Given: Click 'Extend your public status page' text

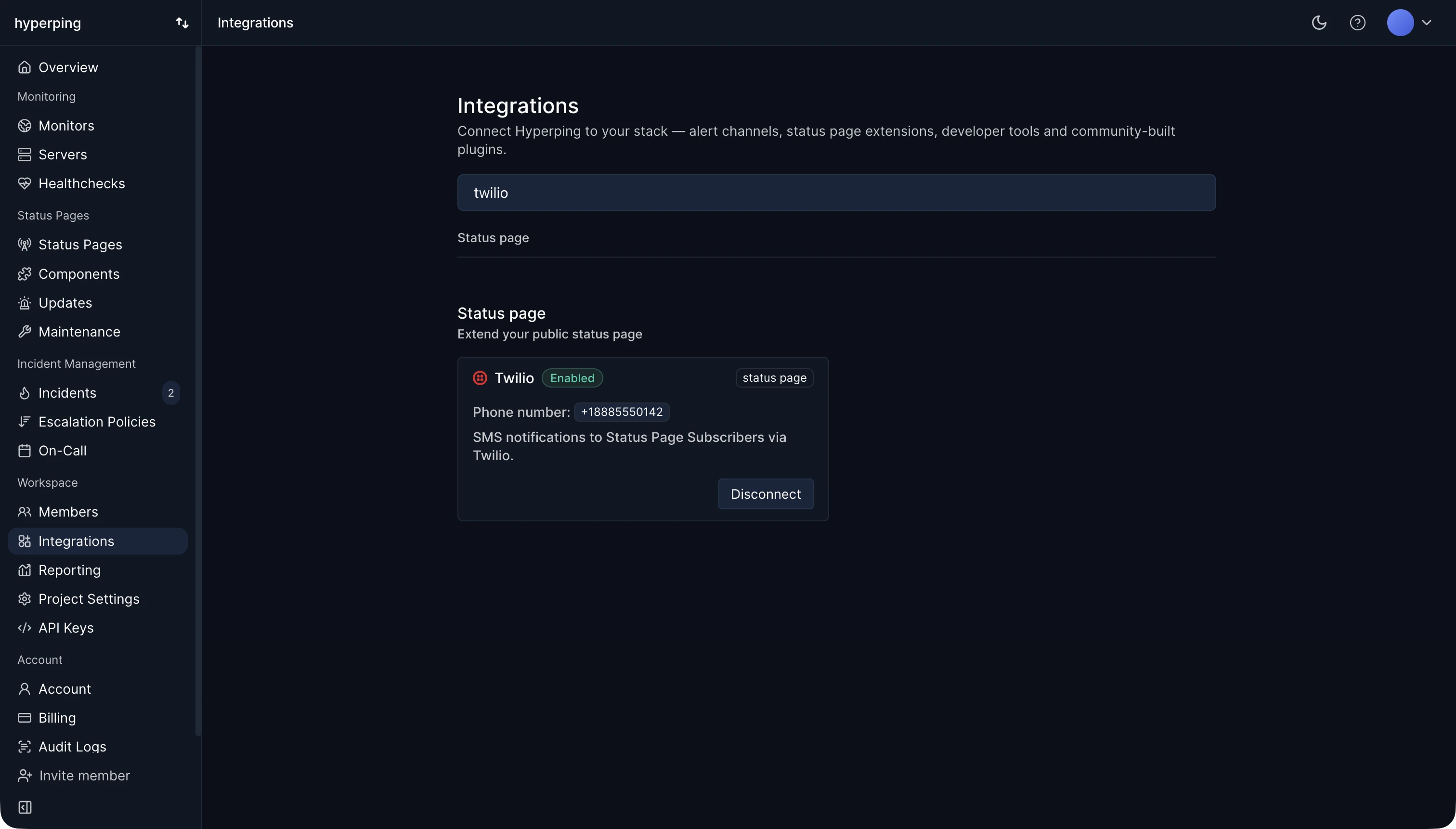Looking at the screenshot, I should [549, 334].
